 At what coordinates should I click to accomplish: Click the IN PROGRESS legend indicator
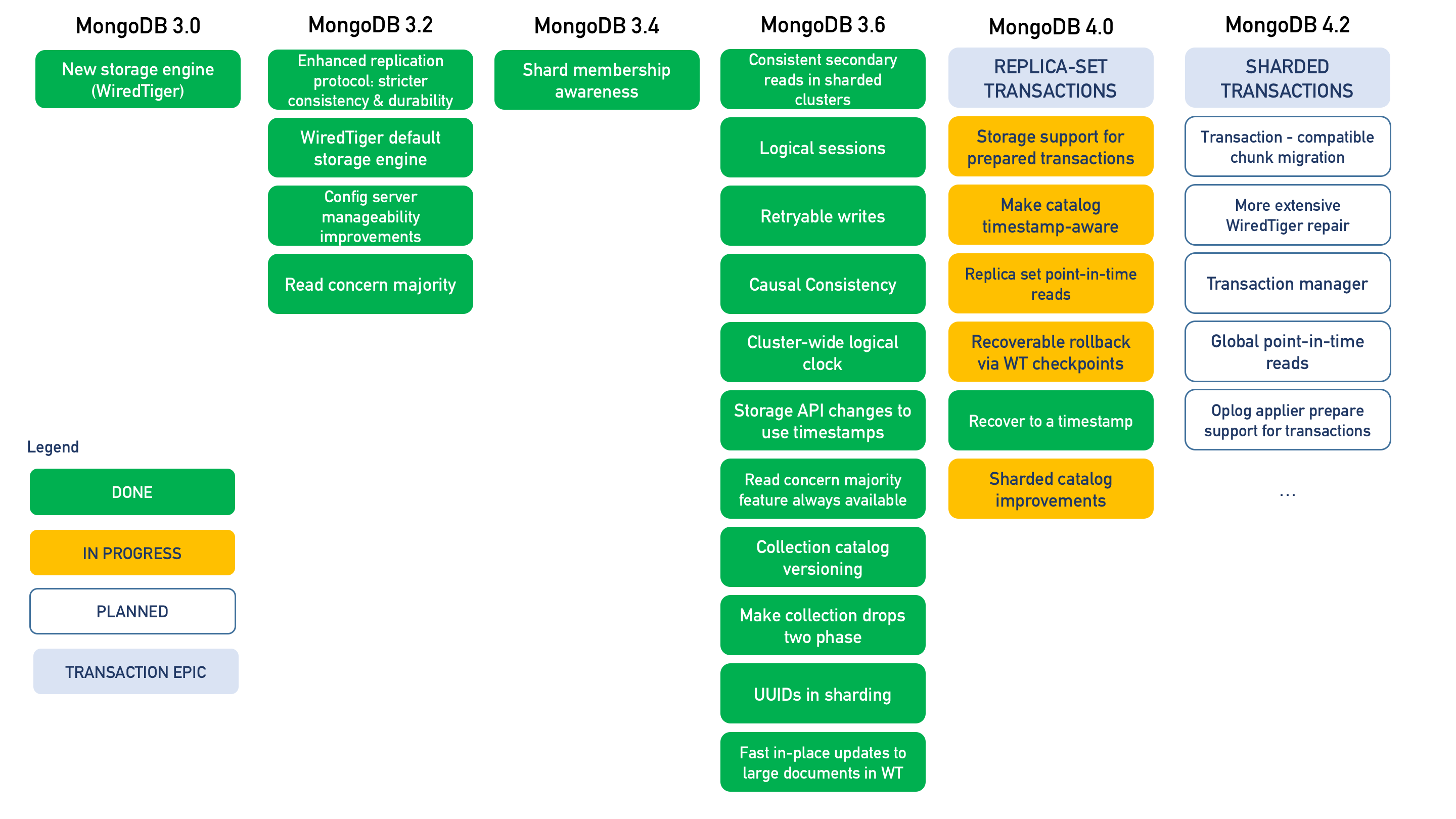pyautogui.click(x=134, y=553)
